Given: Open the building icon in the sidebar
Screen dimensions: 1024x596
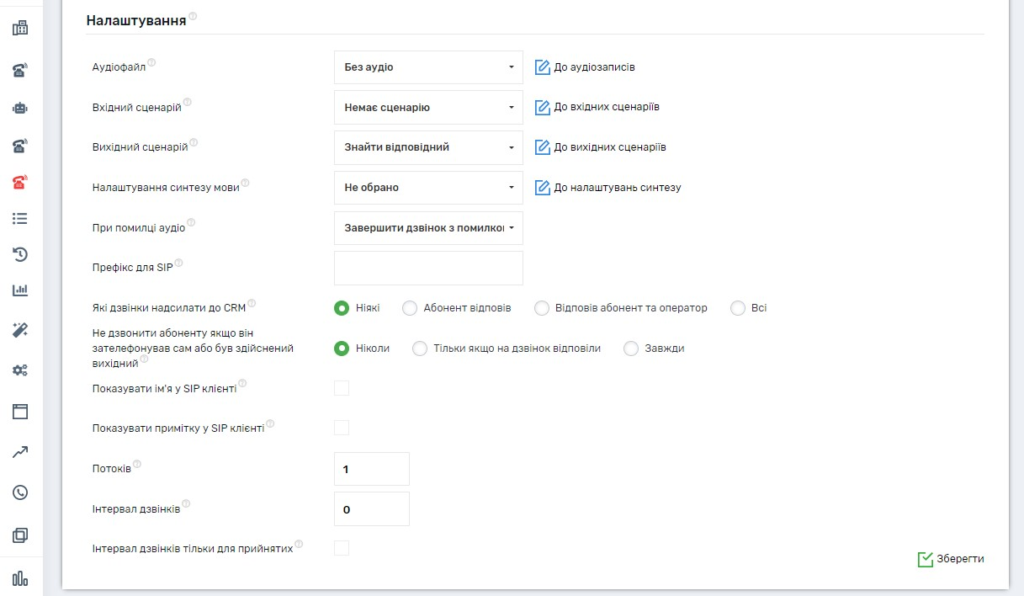Looking at the screenshot, I should tap(19, 29).
